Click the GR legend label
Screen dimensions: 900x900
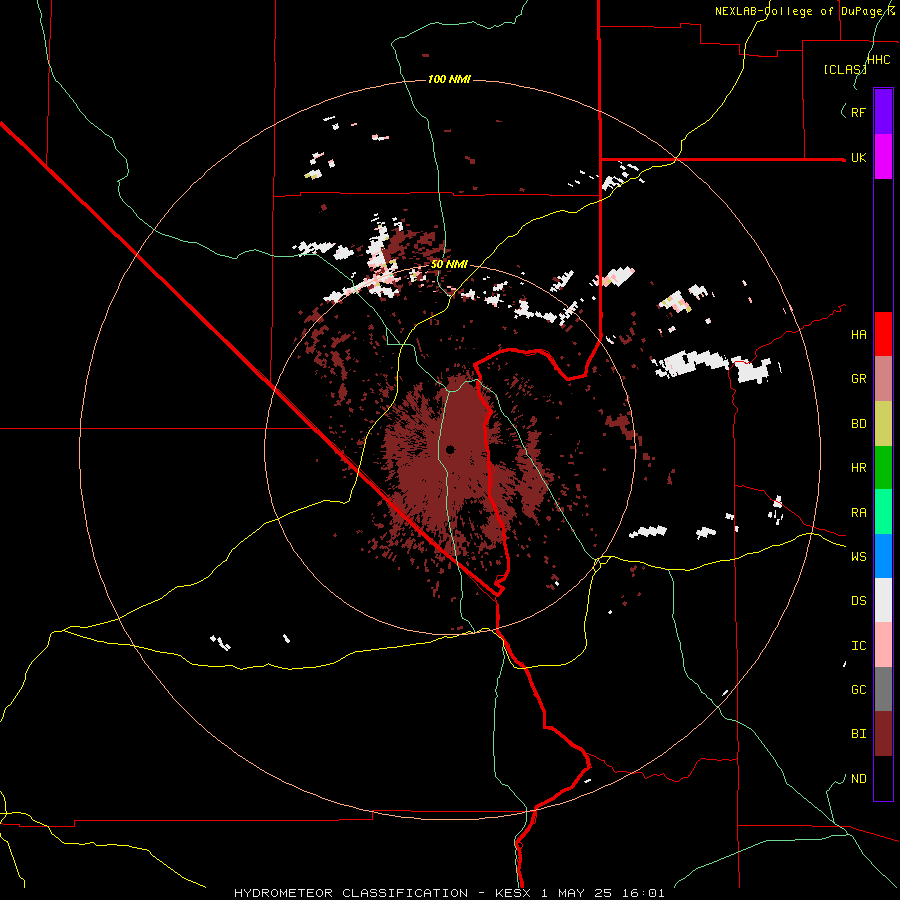[858, 379]
